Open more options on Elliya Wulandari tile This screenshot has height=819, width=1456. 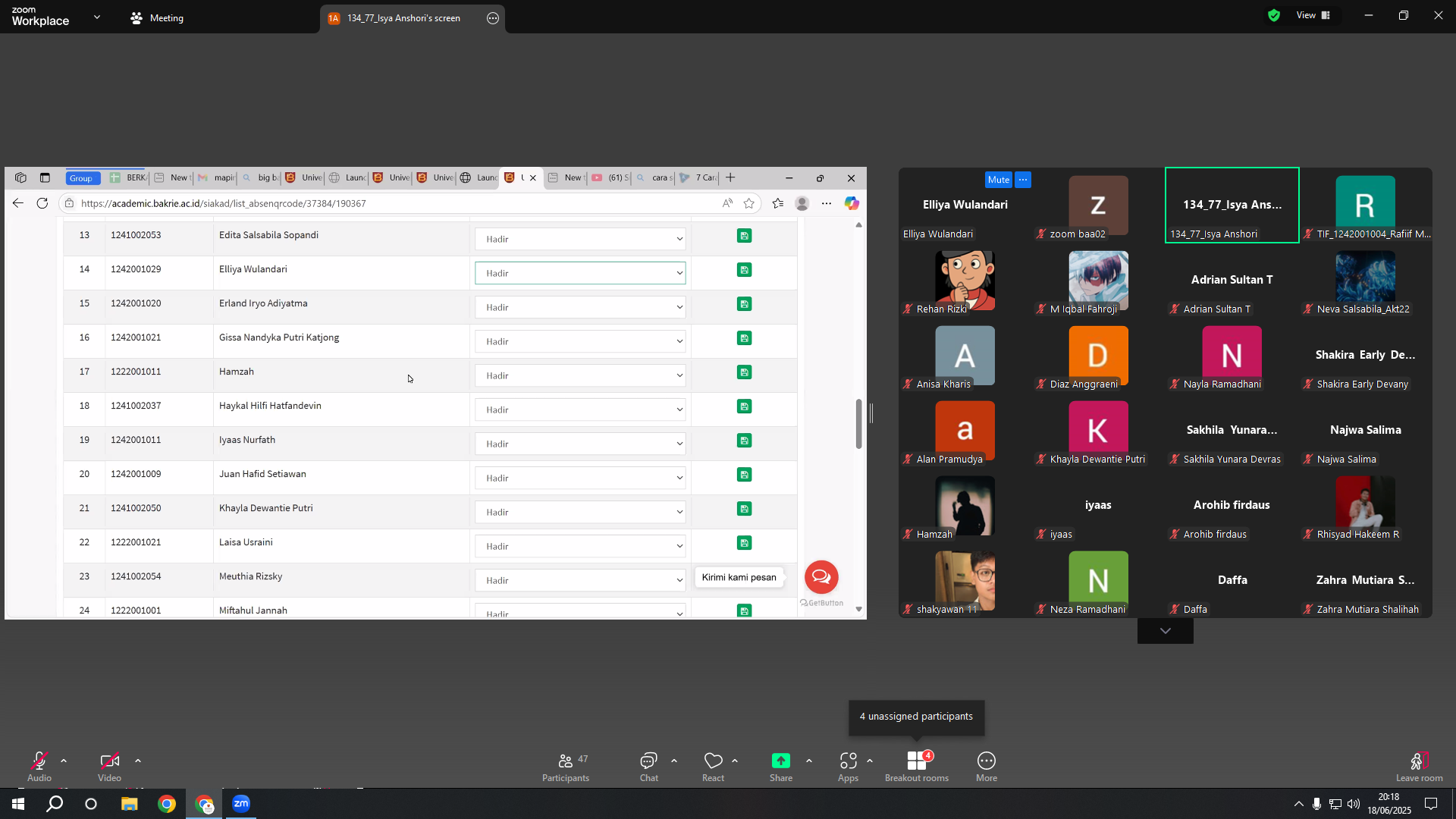(x=1023, y=180)
